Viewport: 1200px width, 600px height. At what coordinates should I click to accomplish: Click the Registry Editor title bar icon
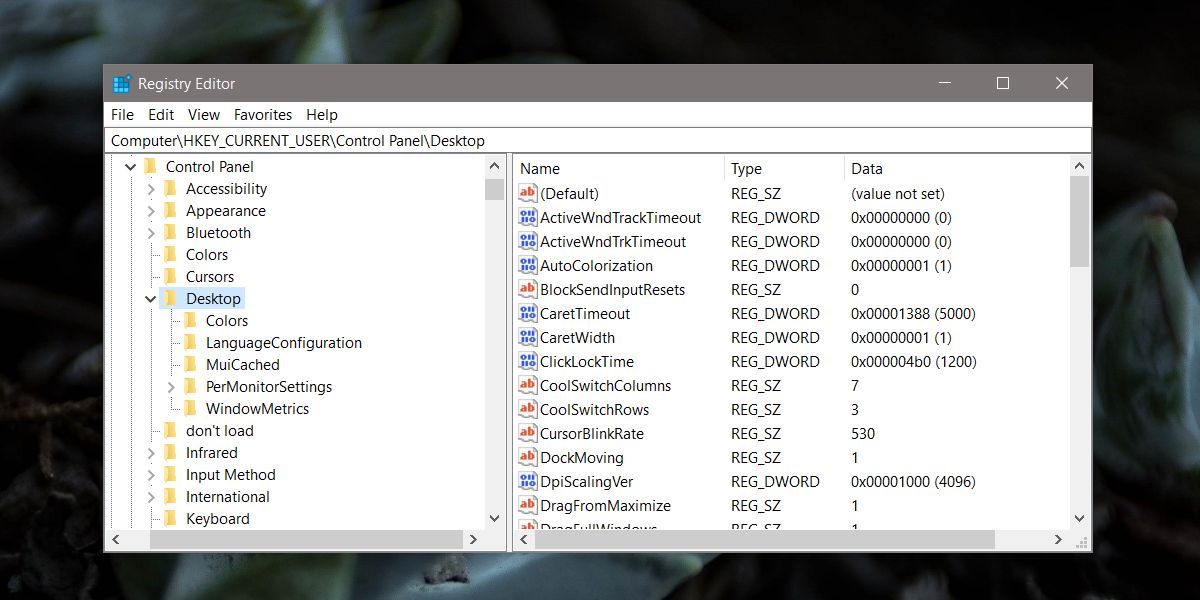click(121, 84)
